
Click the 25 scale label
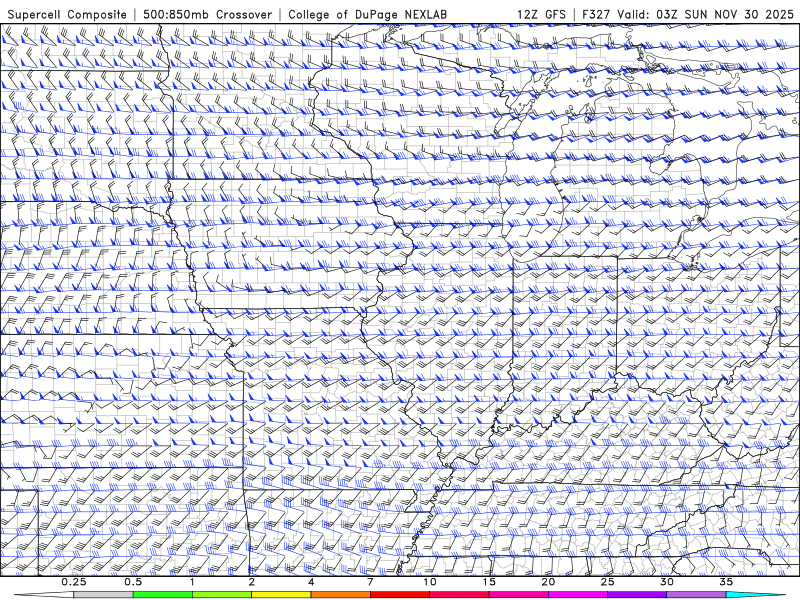[x=608, y=582]
